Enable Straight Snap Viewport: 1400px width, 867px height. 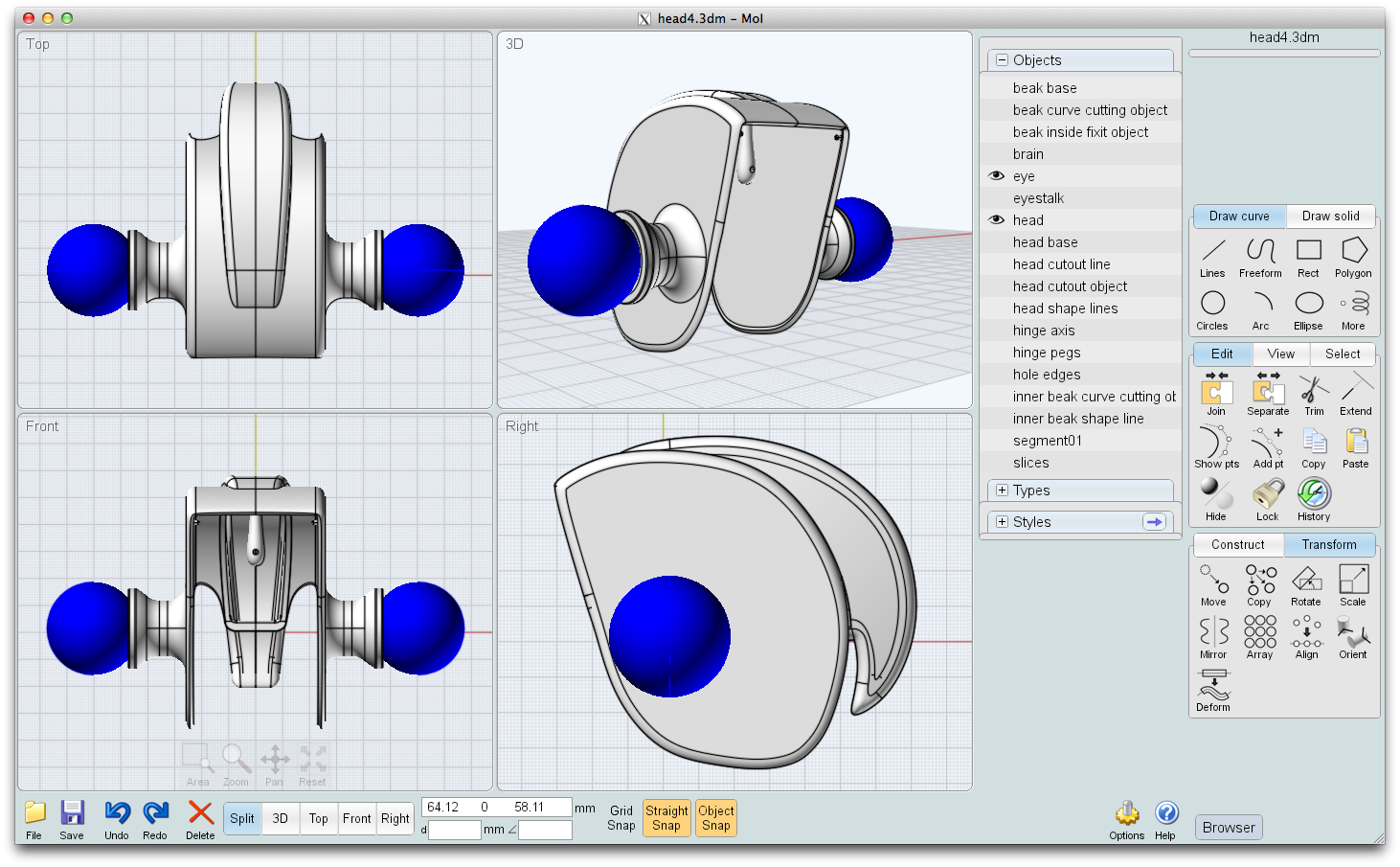click(666, 818)
